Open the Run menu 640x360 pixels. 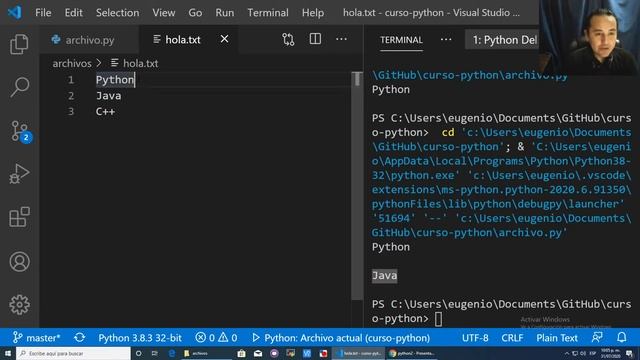tap(225, 13)
